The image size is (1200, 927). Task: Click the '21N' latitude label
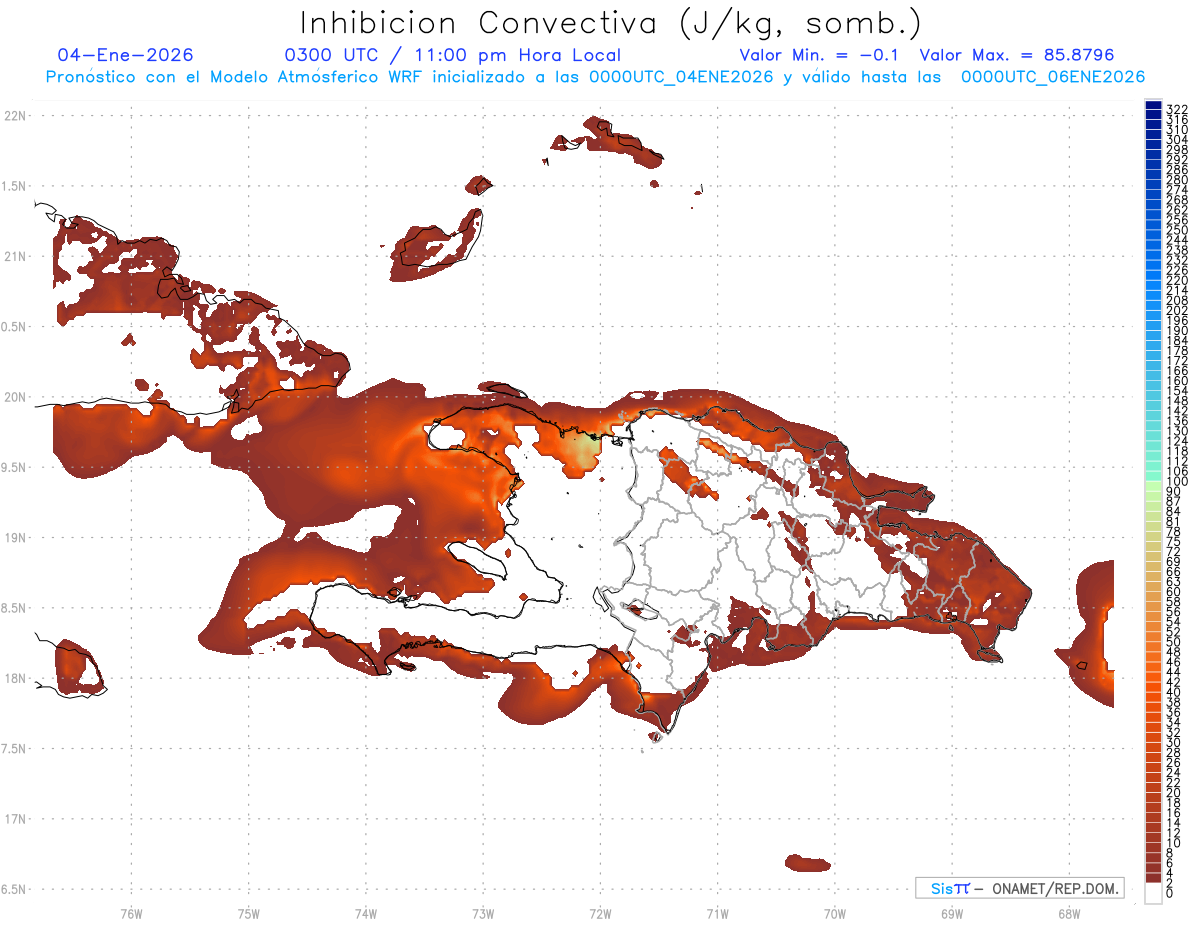click(x=16, y=256)
